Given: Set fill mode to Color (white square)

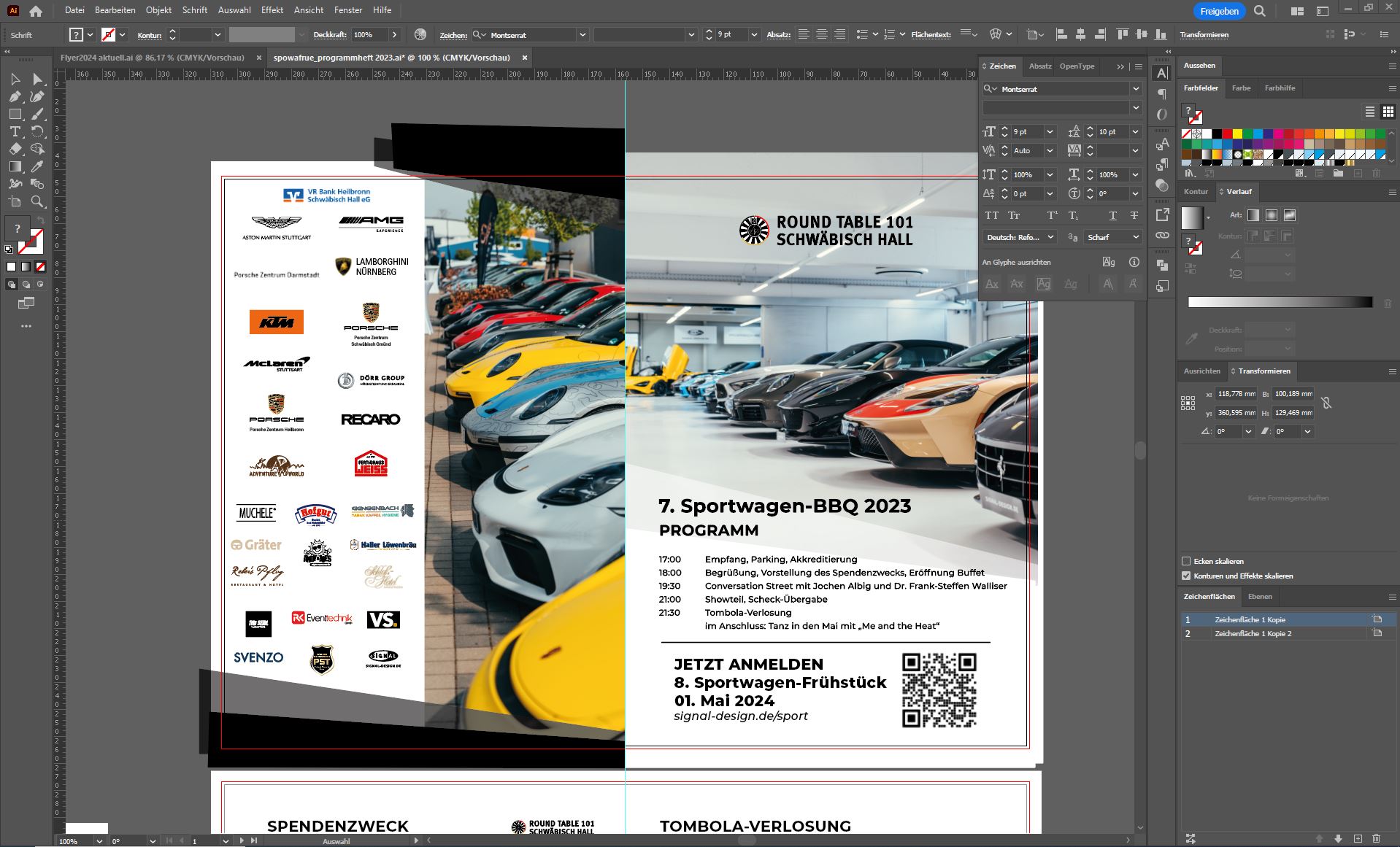Looking at the screenshot, I should pos(11,267).
